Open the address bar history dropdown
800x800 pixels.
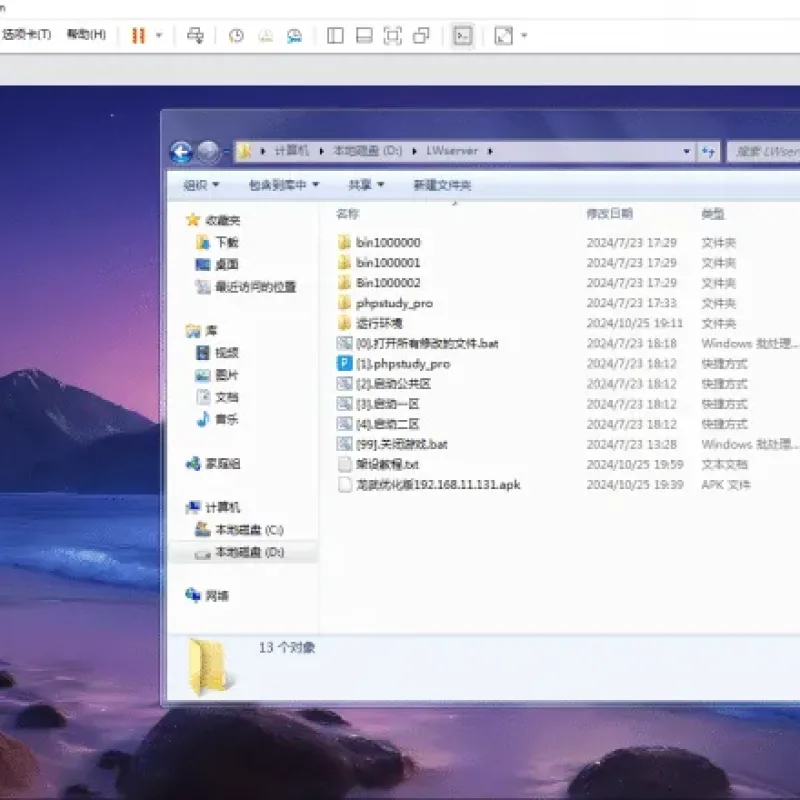[687, 151]
